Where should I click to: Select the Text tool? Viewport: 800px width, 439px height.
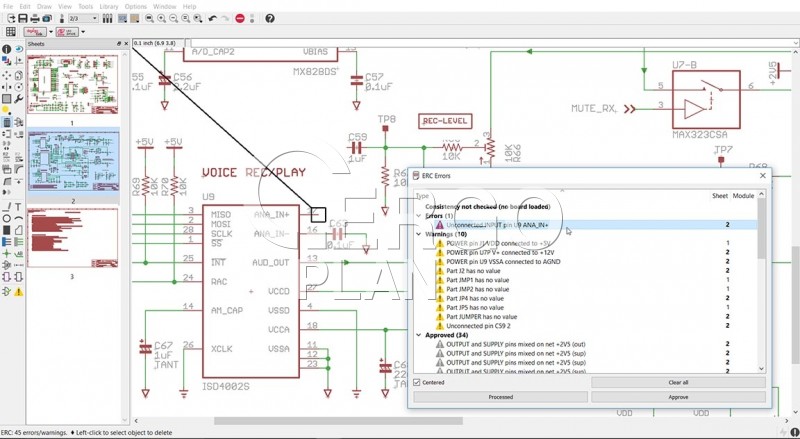[x=19, y=207]
